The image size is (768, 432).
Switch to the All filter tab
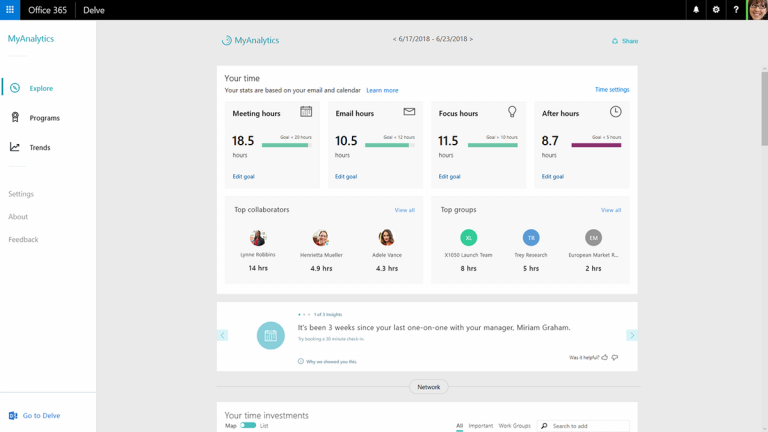[x=459, y=426]
